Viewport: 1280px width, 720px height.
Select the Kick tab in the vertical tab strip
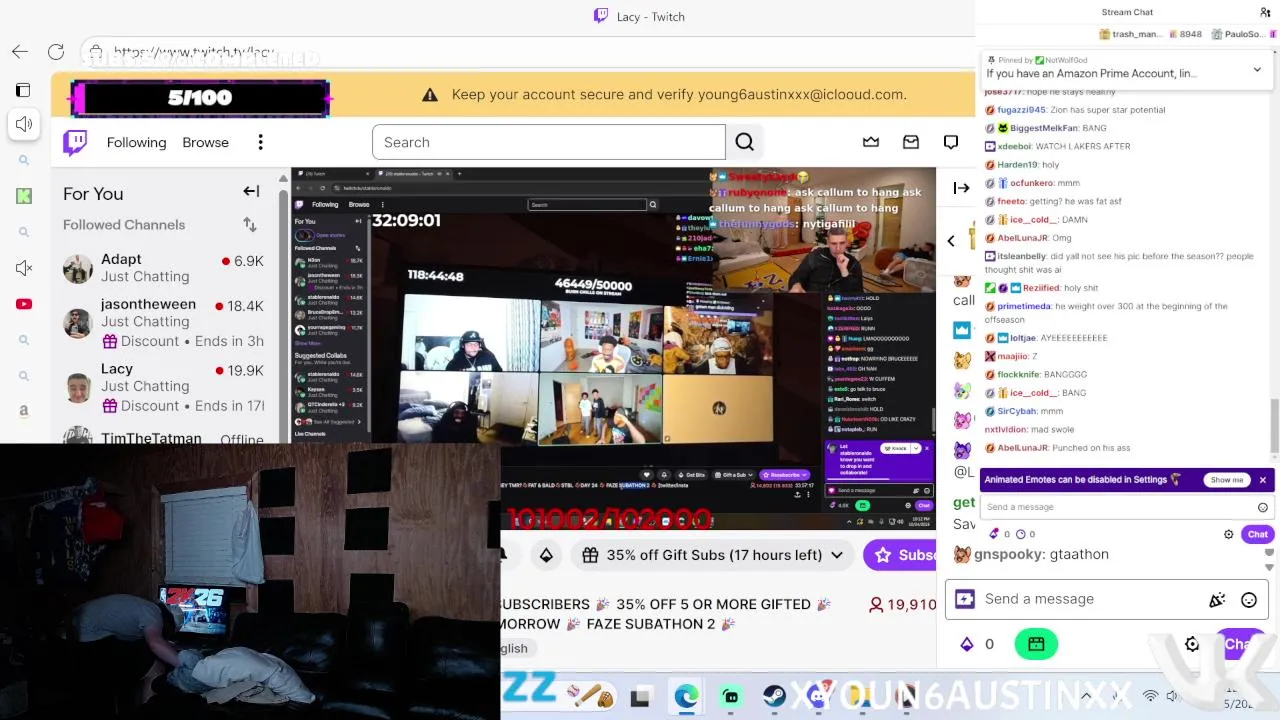24,196
